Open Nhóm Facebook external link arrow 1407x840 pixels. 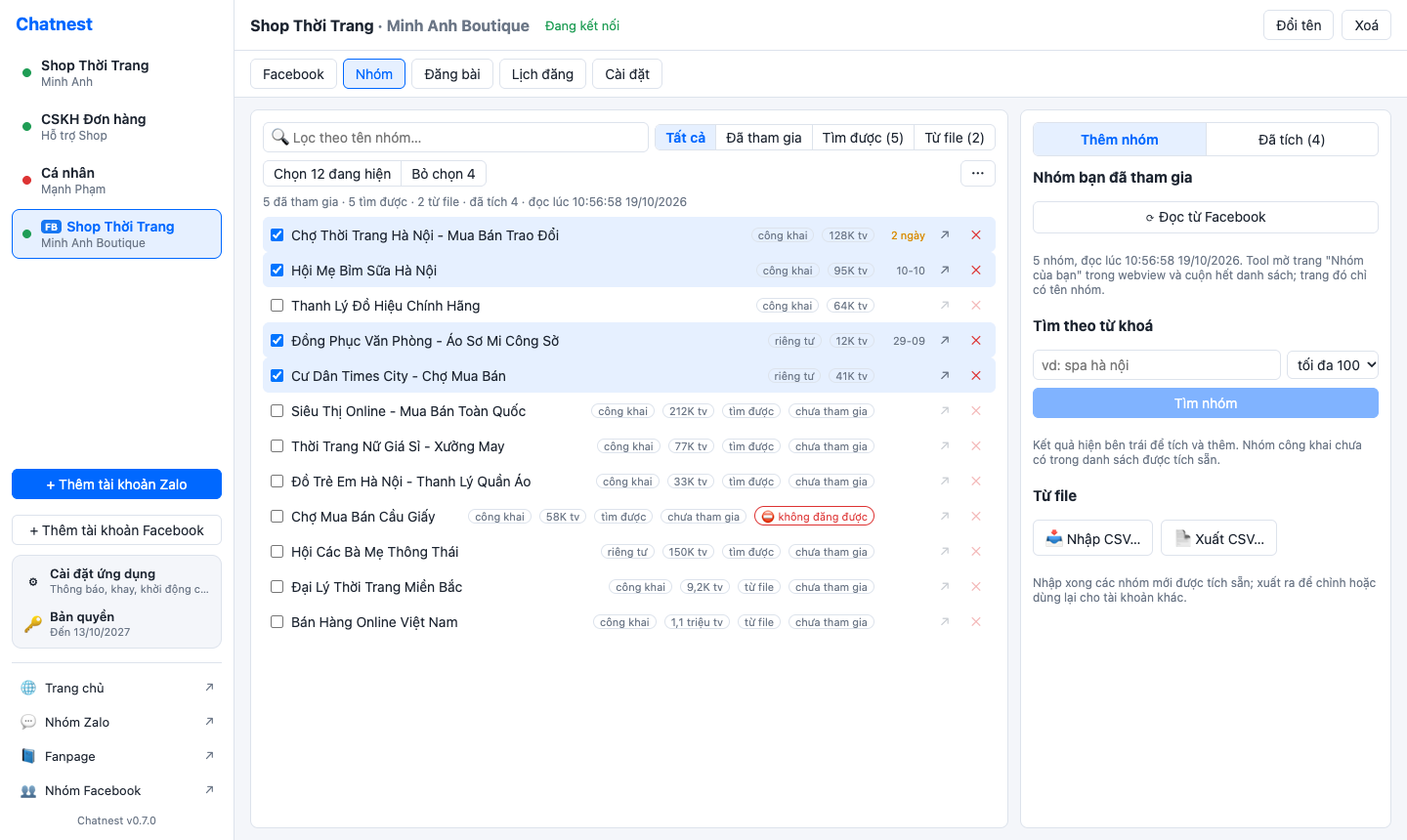tap(209, 790)
